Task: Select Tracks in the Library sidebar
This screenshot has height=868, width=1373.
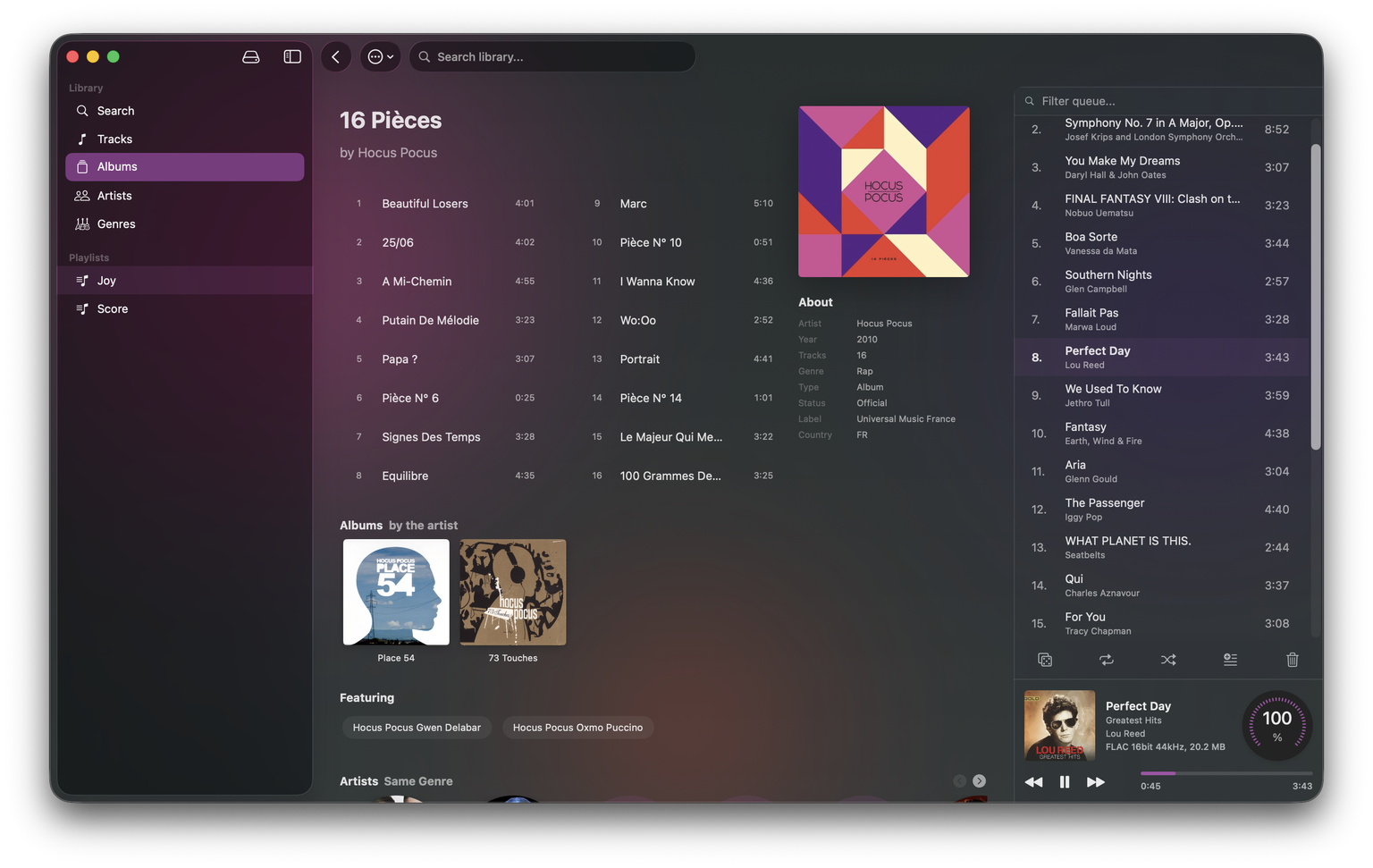Action: click(114, 139)
